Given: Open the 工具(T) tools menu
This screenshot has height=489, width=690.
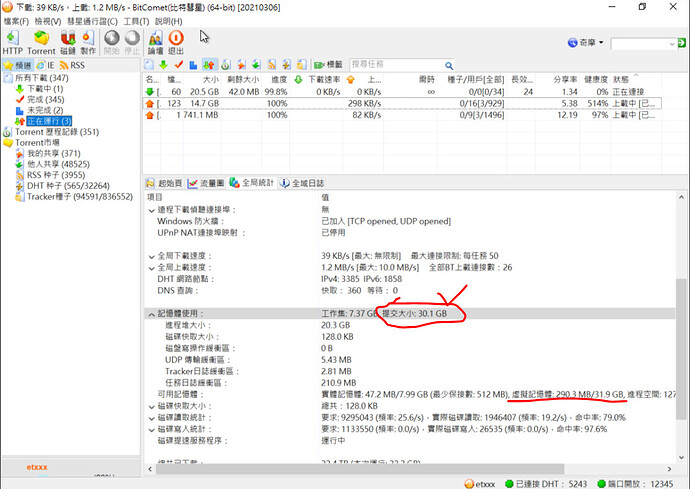Looking at the screenshot, I should pos(136,21).
